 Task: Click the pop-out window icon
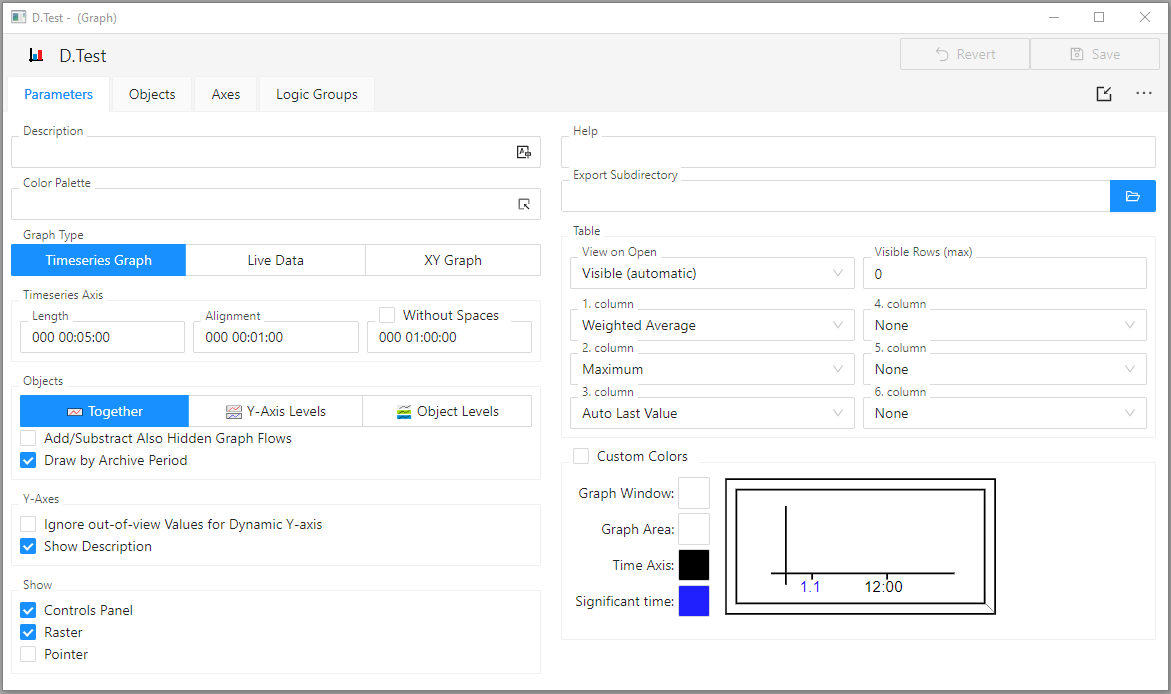coord(1103,94)
